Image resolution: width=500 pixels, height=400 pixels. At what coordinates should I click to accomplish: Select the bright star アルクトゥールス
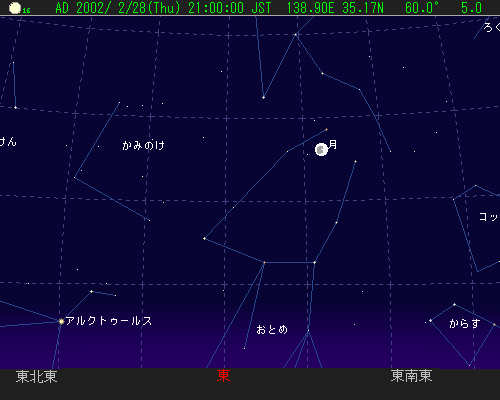click(61, 321)
